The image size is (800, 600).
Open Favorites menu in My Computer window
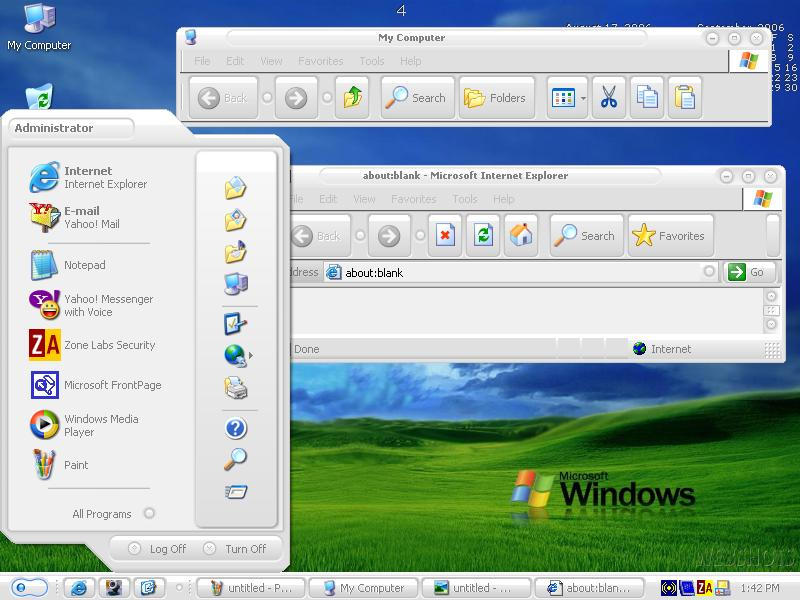[320, 61]
